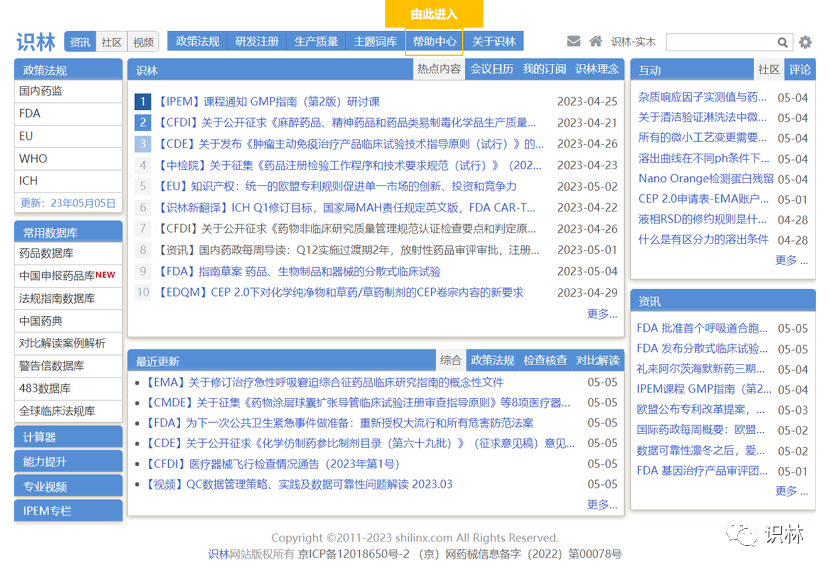The height and width of the screenshot is (570, 830).
Task: Open 视频 QC数据管理策略 update
Action: [x=299, y=484]
